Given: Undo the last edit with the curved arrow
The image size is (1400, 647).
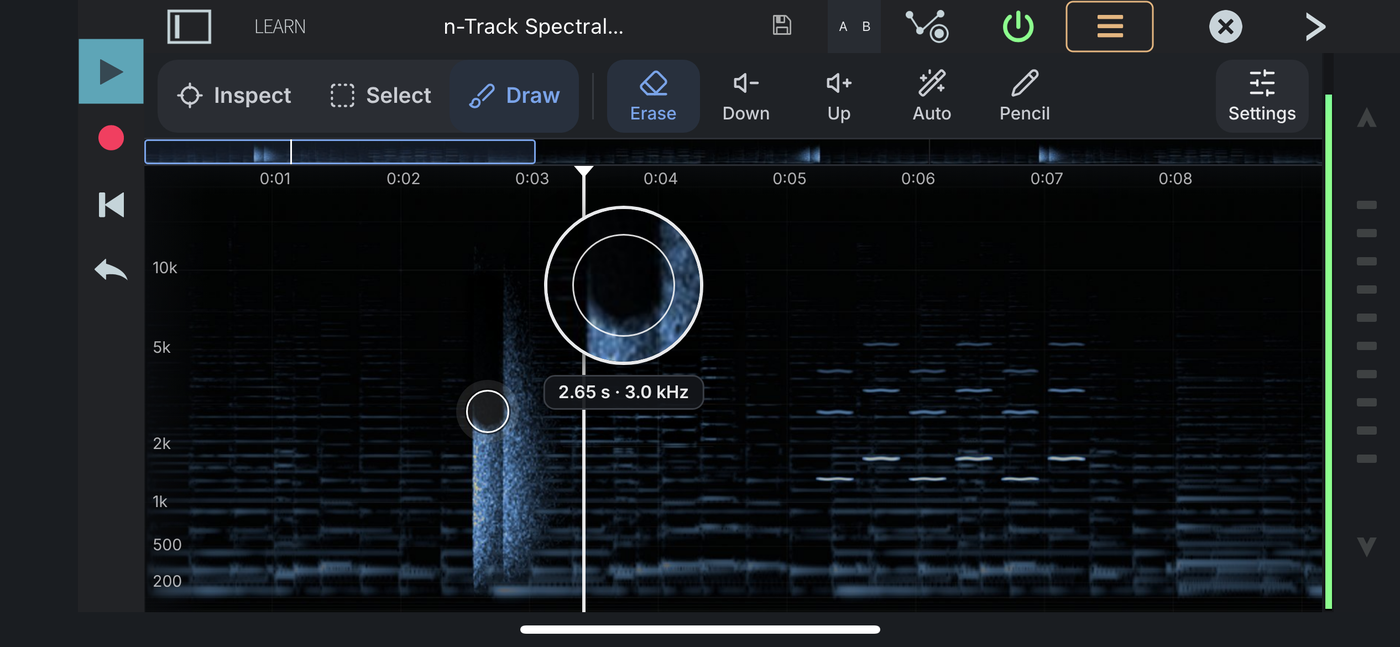Looking at the screenshot, I should (x=111, y=269).
